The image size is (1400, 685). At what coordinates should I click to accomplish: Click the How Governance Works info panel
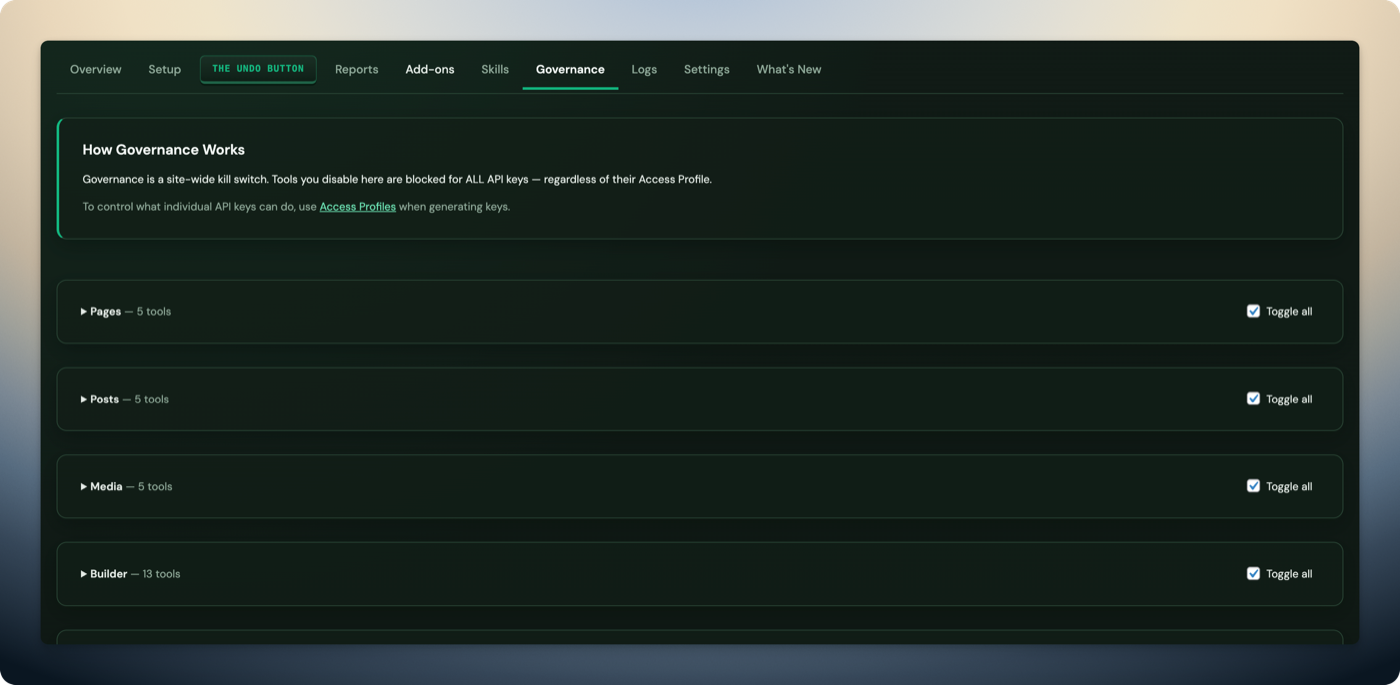pos(700,178)
